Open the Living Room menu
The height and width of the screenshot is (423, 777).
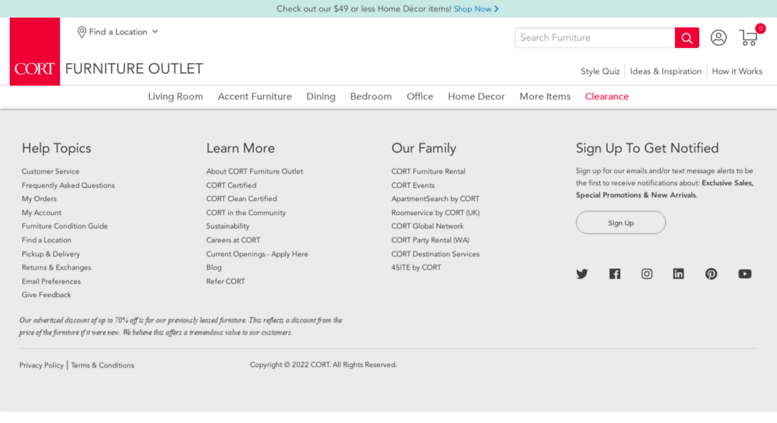[x=175, y=97]
